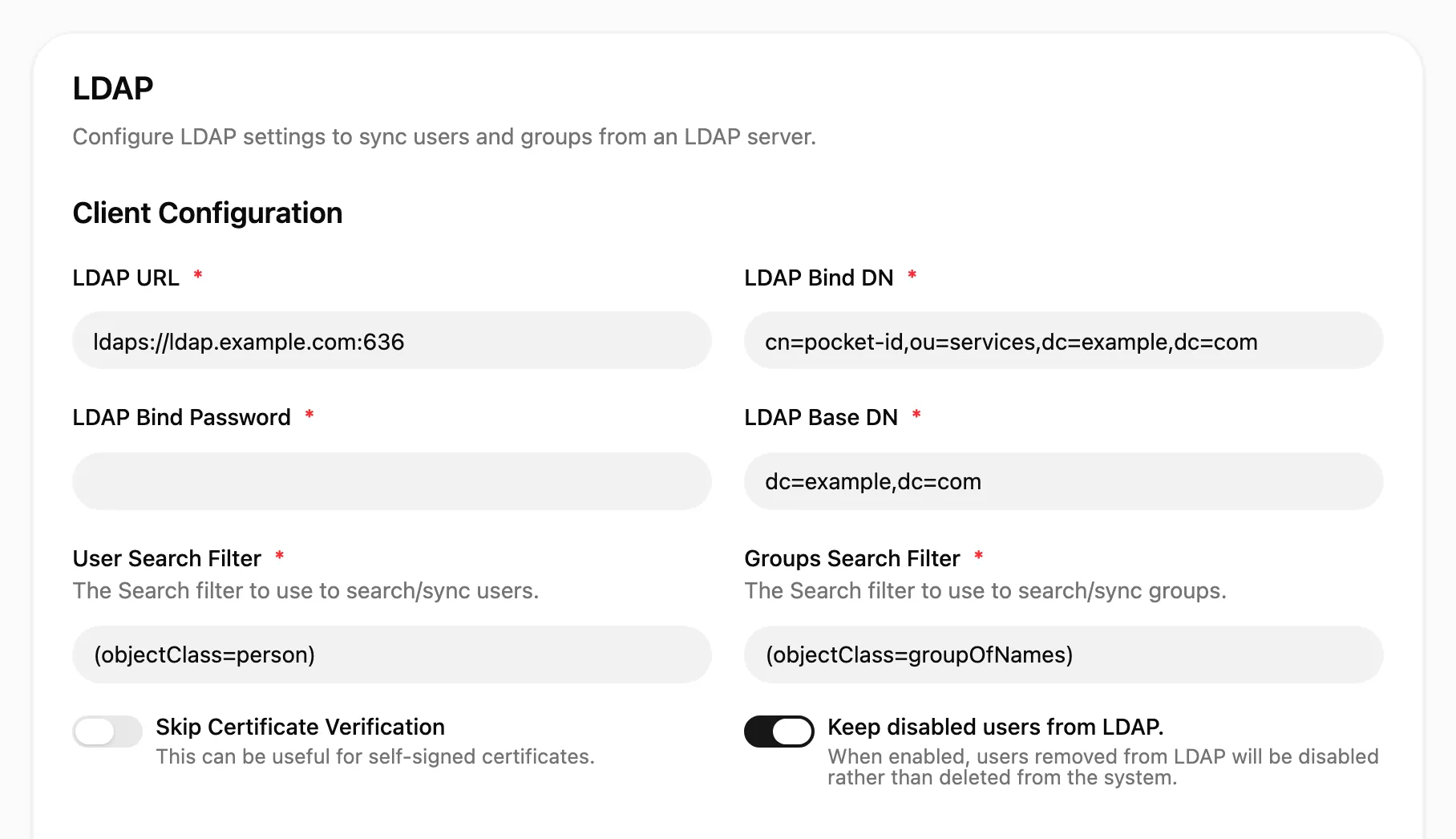1456x839 pixels.
Task: Click 'The Search filter to use to search/sync users.'
Action: click(x=306, y=591)
